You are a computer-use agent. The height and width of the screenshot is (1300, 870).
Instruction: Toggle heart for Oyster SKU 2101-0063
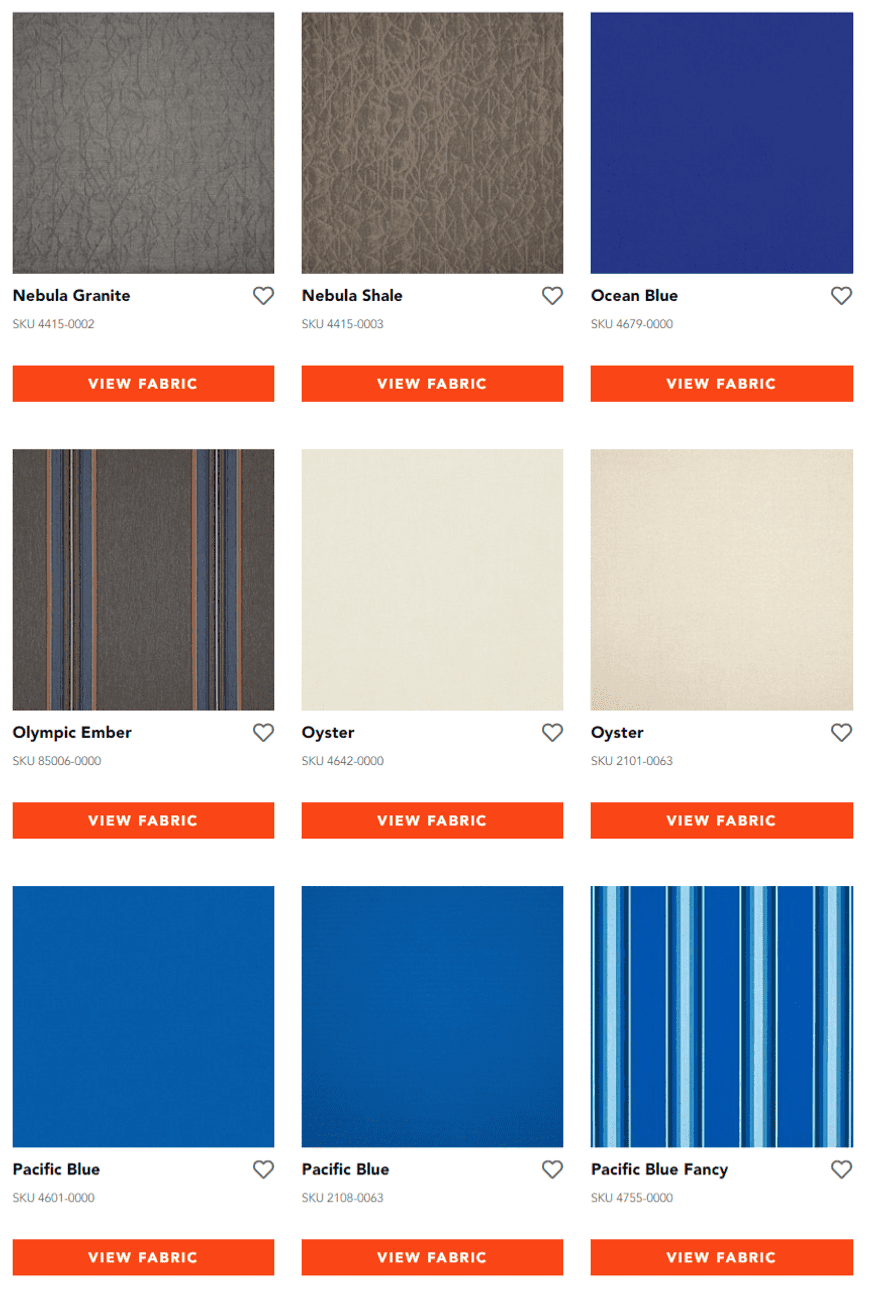(842, 733)
